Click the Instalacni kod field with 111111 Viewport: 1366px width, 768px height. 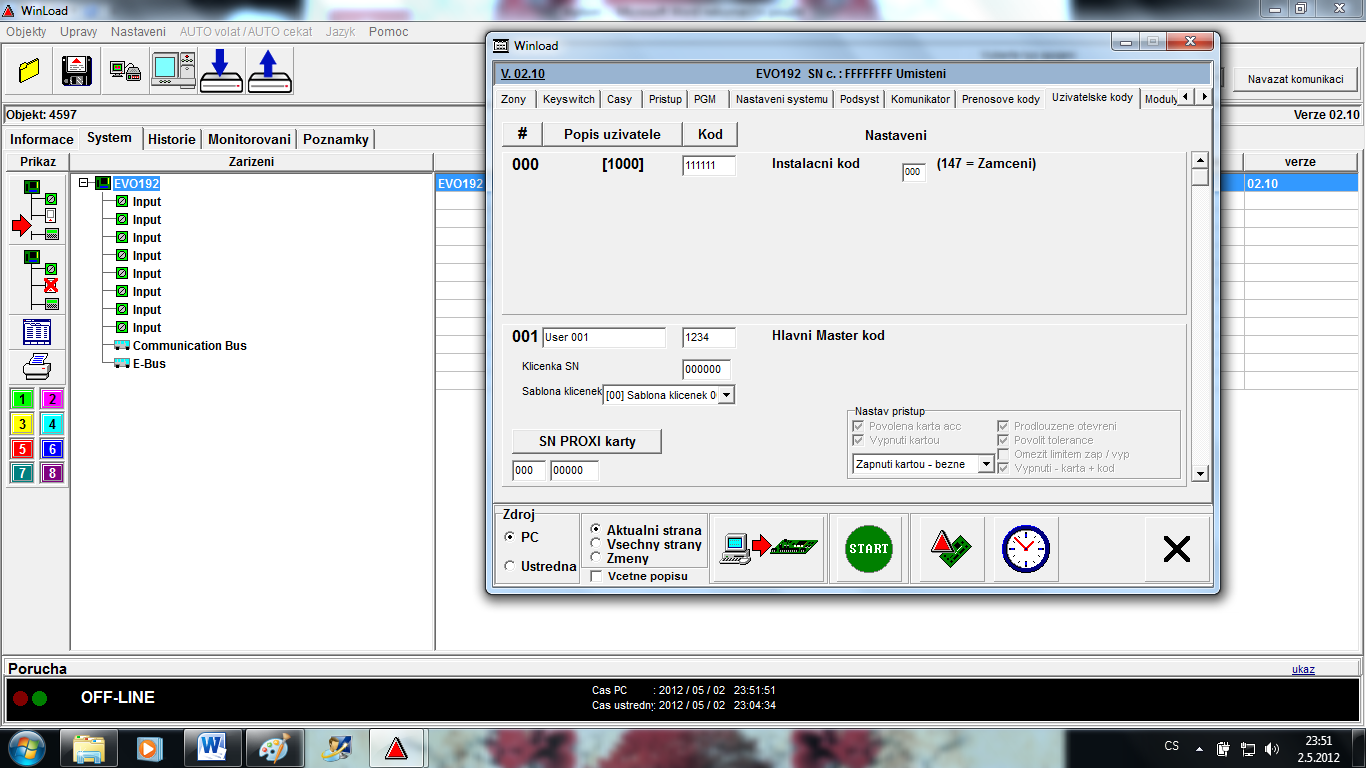coord(709,166)
